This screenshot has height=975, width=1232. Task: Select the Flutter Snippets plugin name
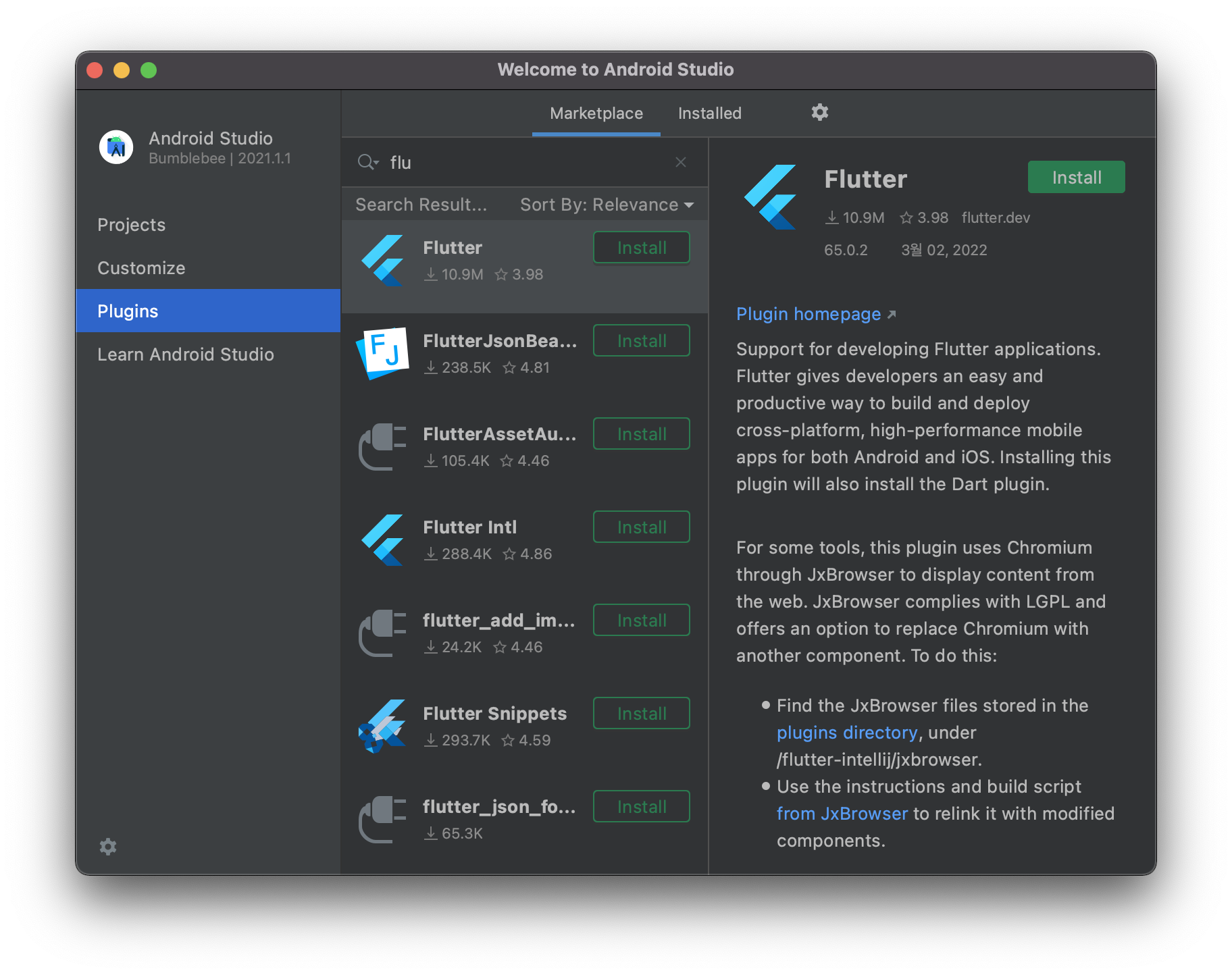point(495,714)
